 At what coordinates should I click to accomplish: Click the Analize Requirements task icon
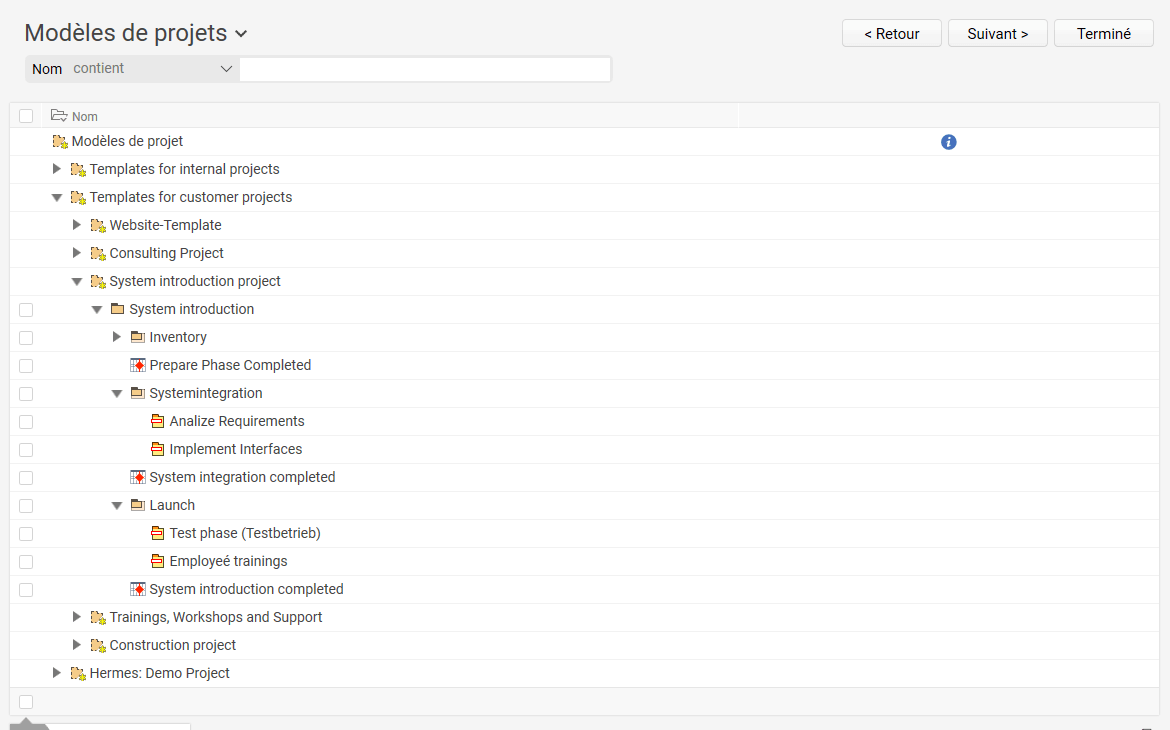pyautogui.click(x=157, y=421)
